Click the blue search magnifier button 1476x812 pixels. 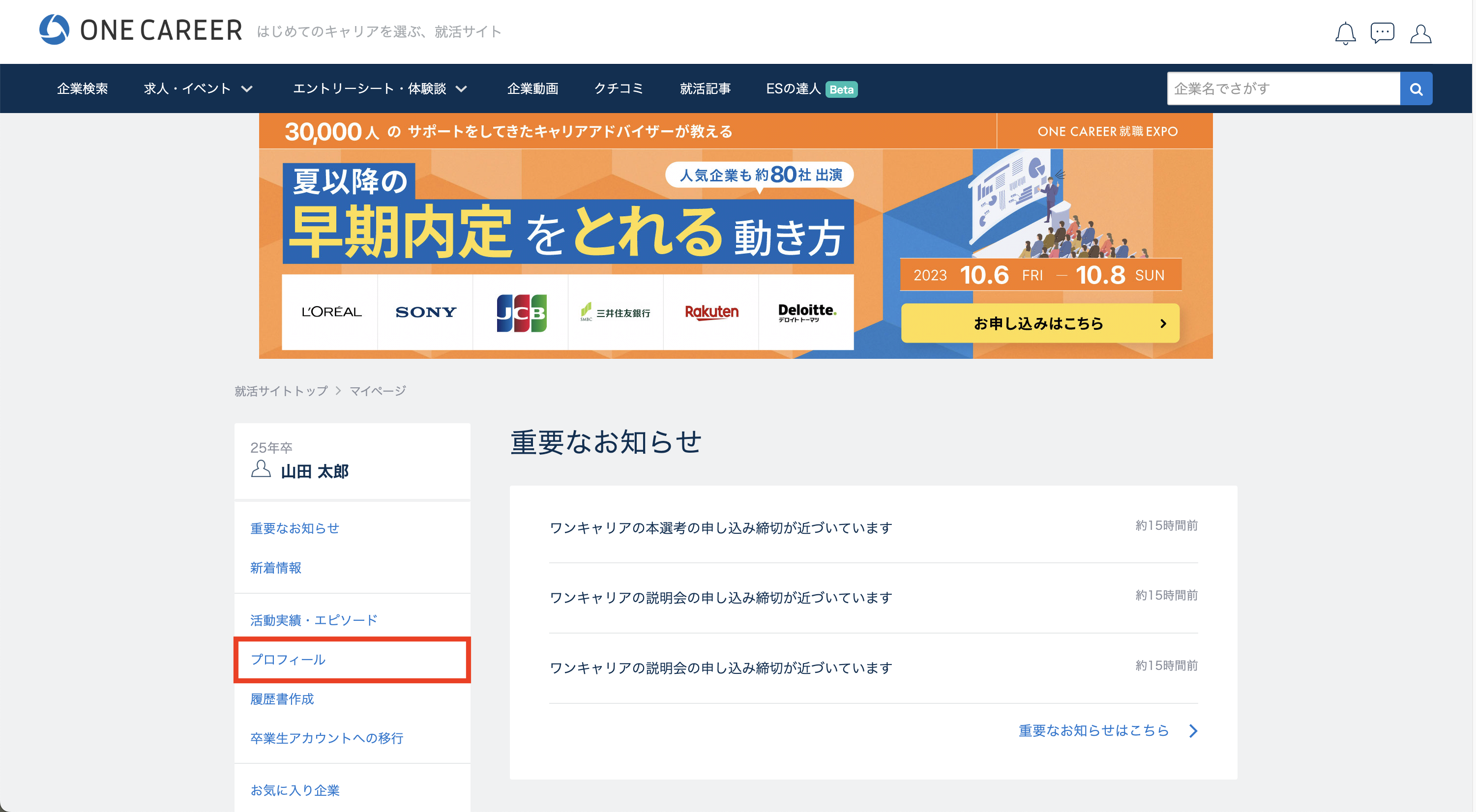(1416, 89)
